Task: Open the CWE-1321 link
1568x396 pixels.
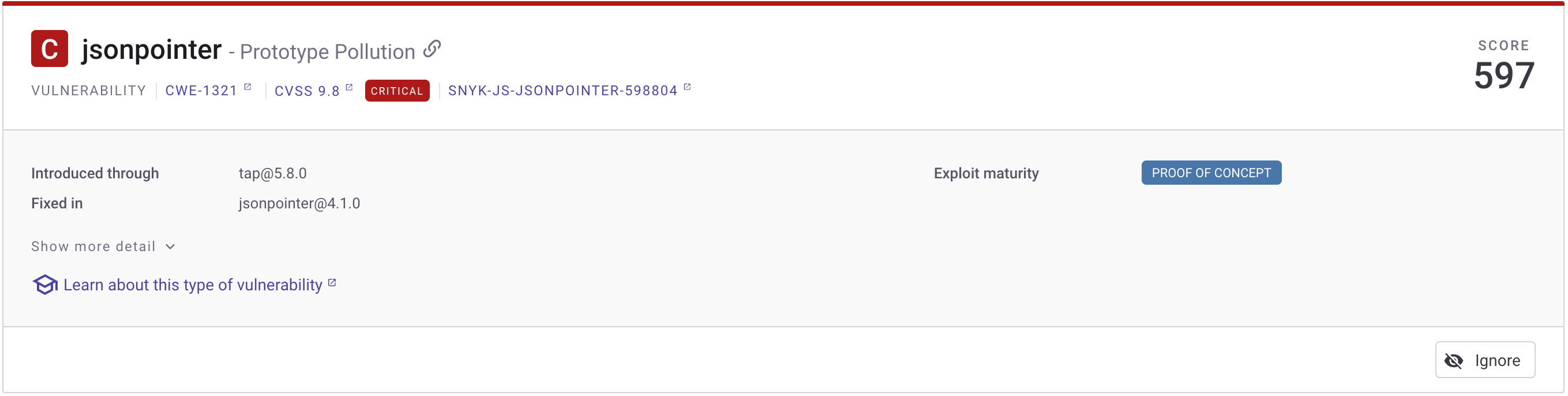Action: pos(201,91)
